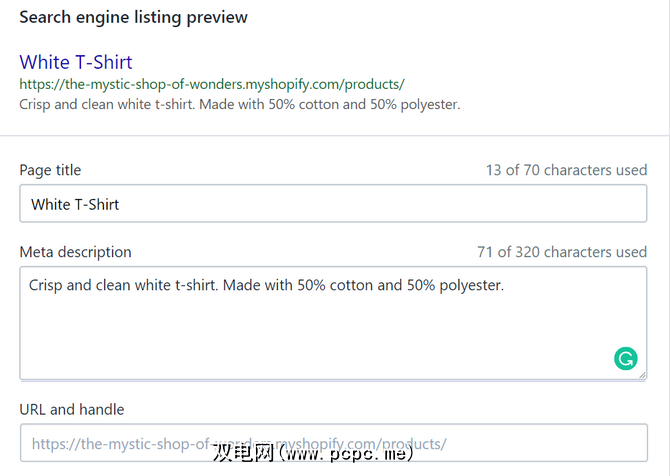Click the pcpc.me watermark text at bottom
This screenshot has width=670, height=476.
tap(313, 453)
